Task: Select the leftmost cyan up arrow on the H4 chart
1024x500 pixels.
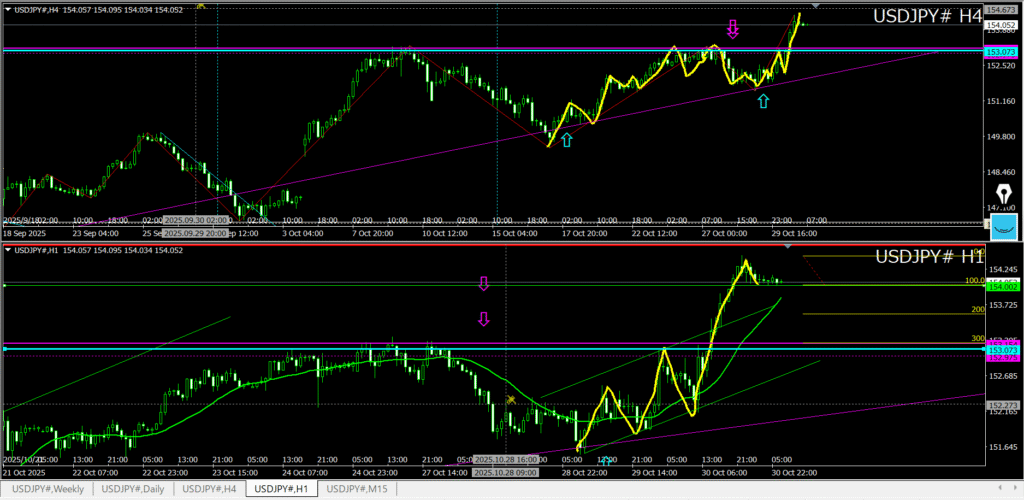Action: click(x=567, y=140)
